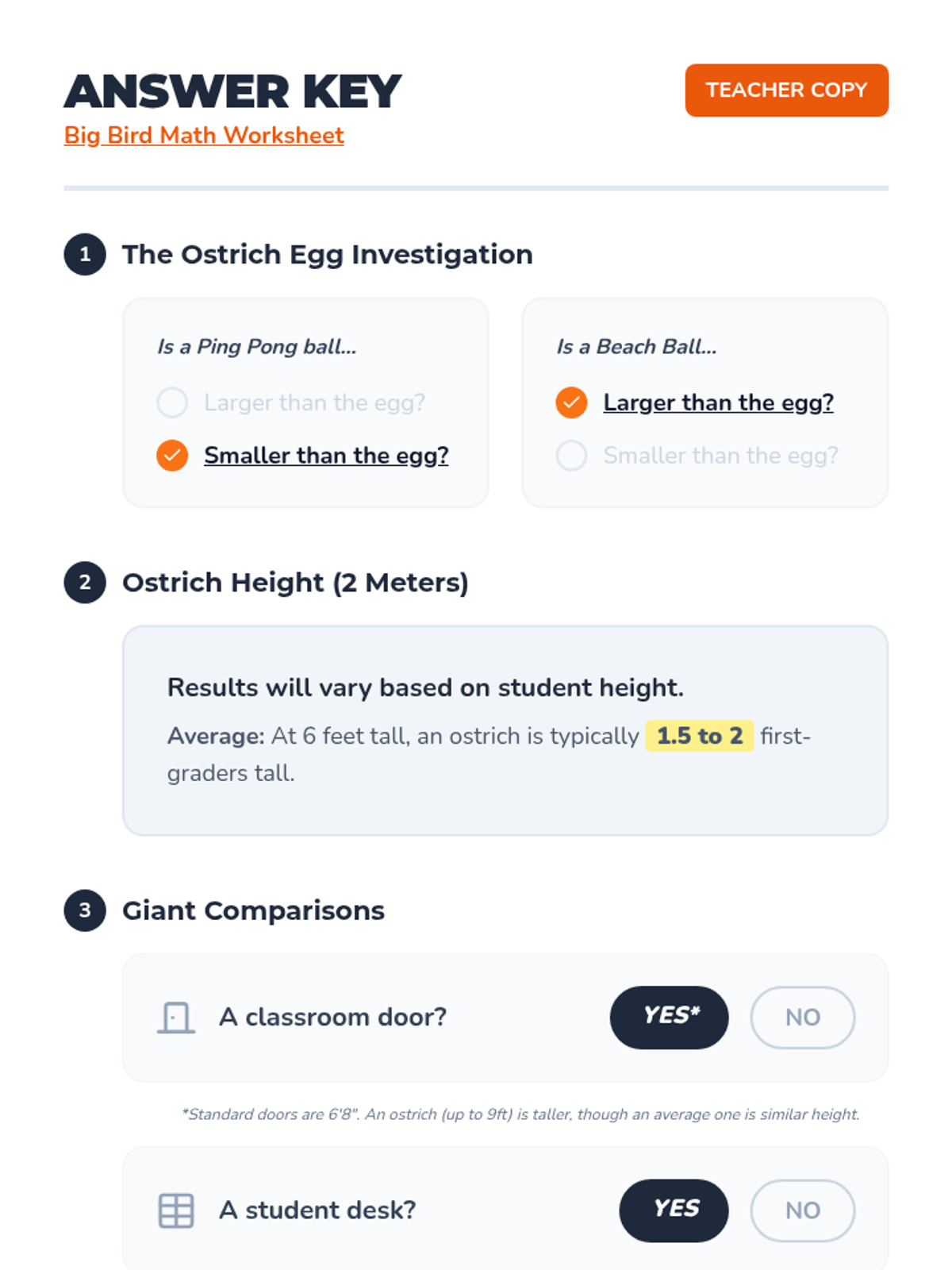Image resolution: width=952 pixels, height=1270 pixels.
Task: Select Beach Ball 'Smaller than the egg?' radio
Action: pos(571,456)
